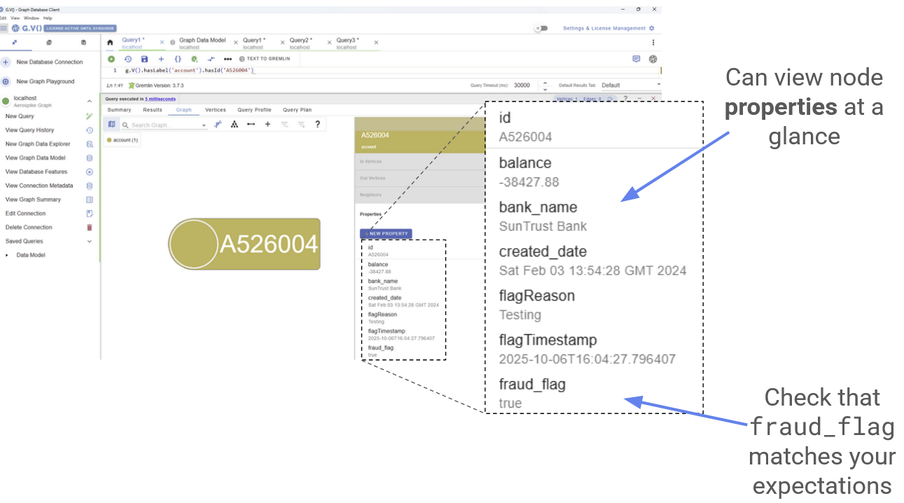Click the Search Graph input field
This screenshot has height=503, width=904.
[166, 125]
